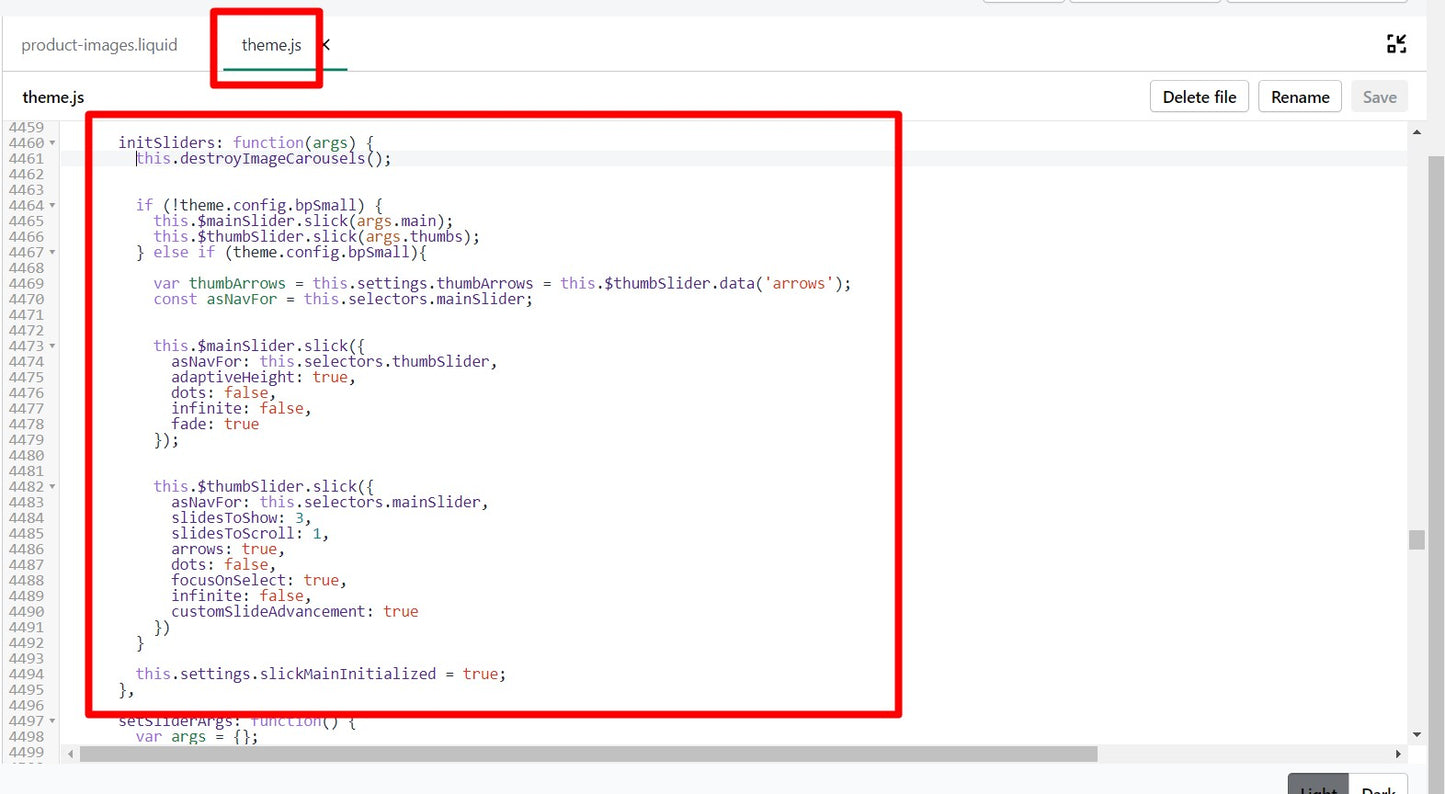Exit fullscreen editor using collapse icon
The height and width of the screenshot is (794, 1445).
(1396, 44)
